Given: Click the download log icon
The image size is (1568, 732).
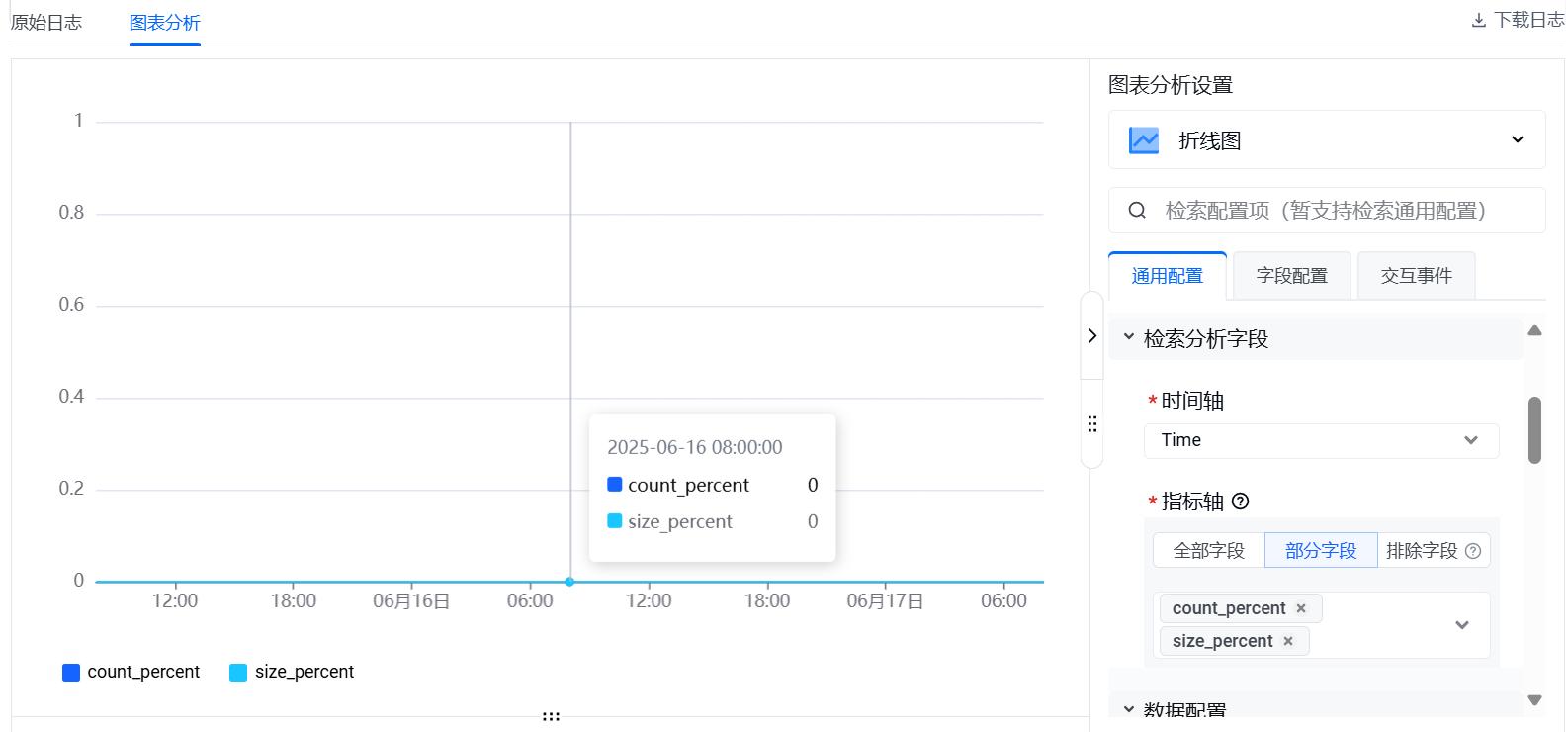Looking at the screenshot, I should [x=1479, y=20].
